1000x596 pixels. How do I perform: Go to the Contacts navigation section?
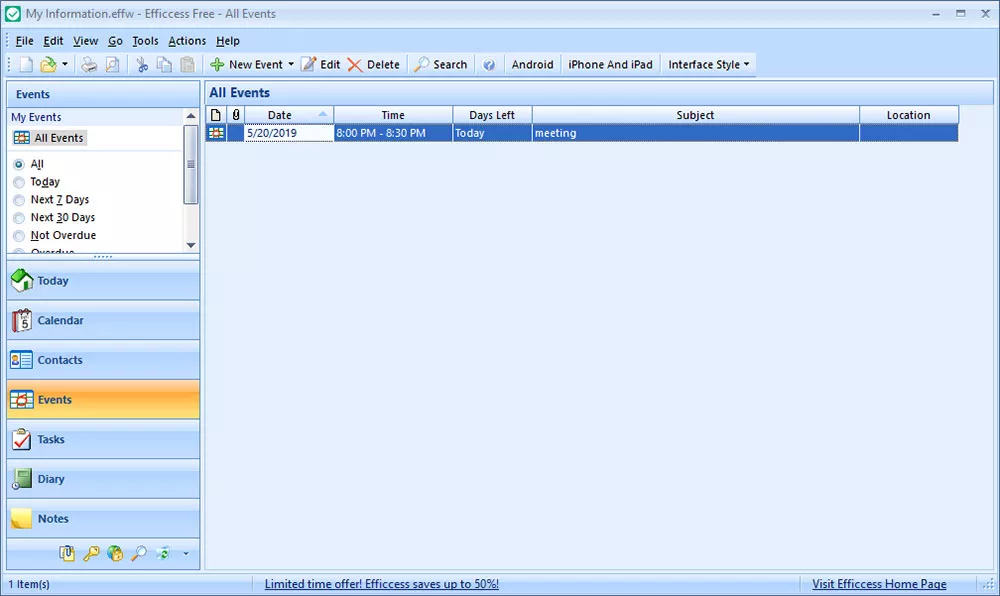coord(103,360)
